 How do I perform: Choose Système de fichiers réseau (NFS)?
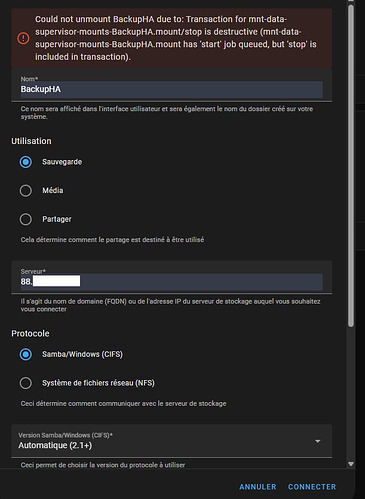26,383
